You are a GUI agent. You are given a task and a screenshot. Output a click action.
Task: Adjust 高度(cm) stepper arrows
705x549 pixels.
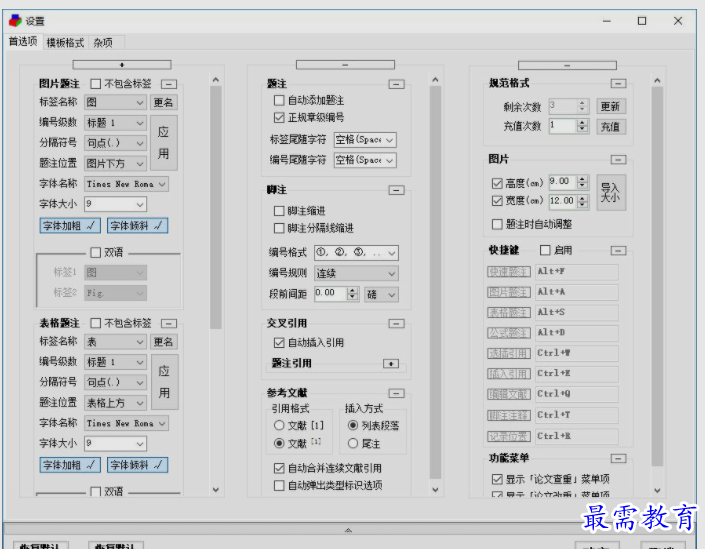click(582, 182)
